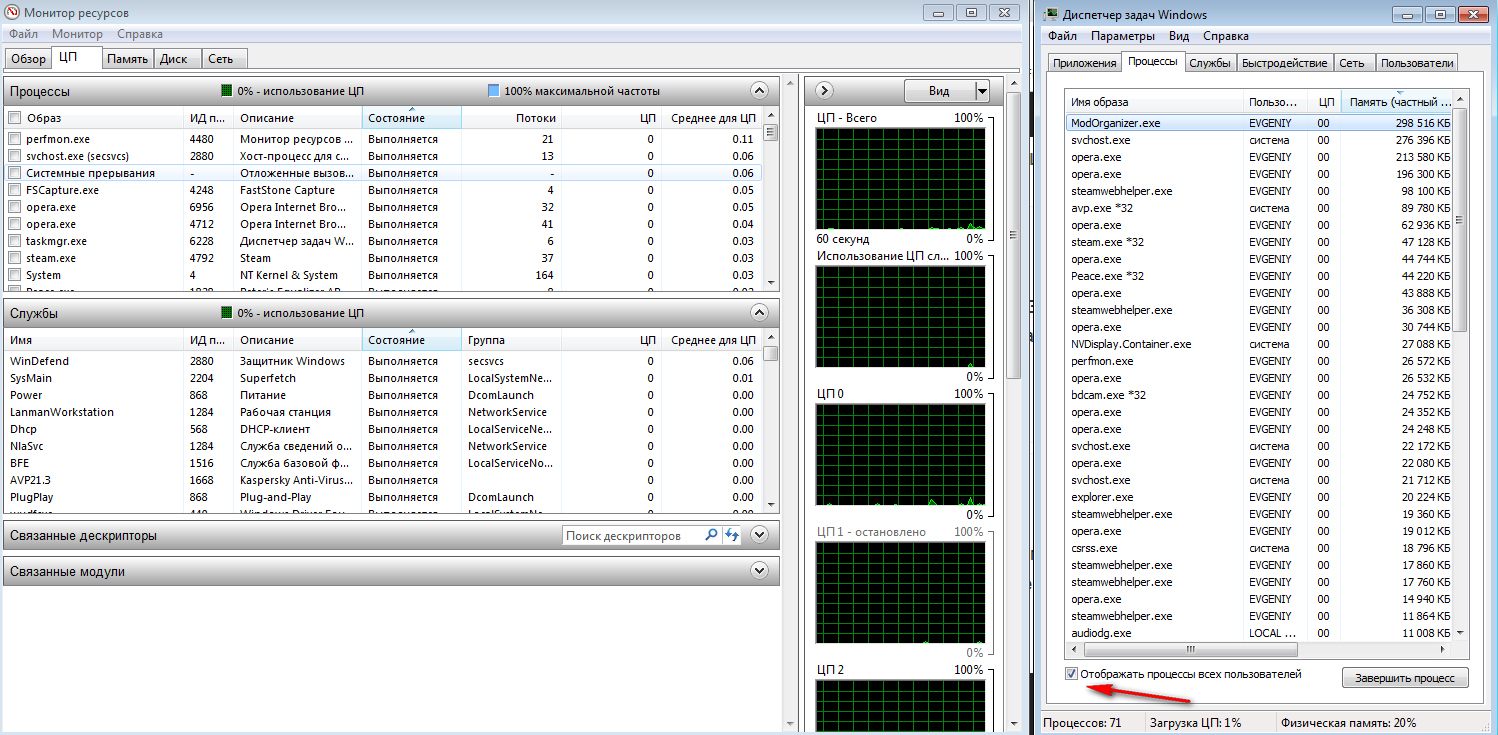This screenshot has width=1498, height=735.
Task: Click the green CPU usage indicator in Processes header
Action: (226, 91)
